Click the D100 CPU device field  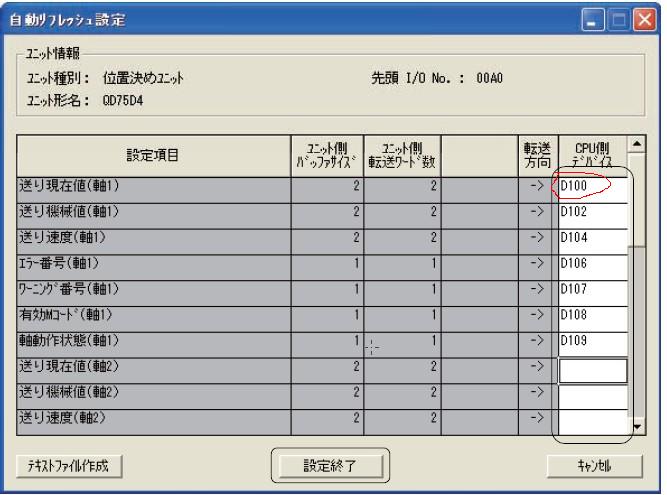pyautogui.click(x=592, y=186)
